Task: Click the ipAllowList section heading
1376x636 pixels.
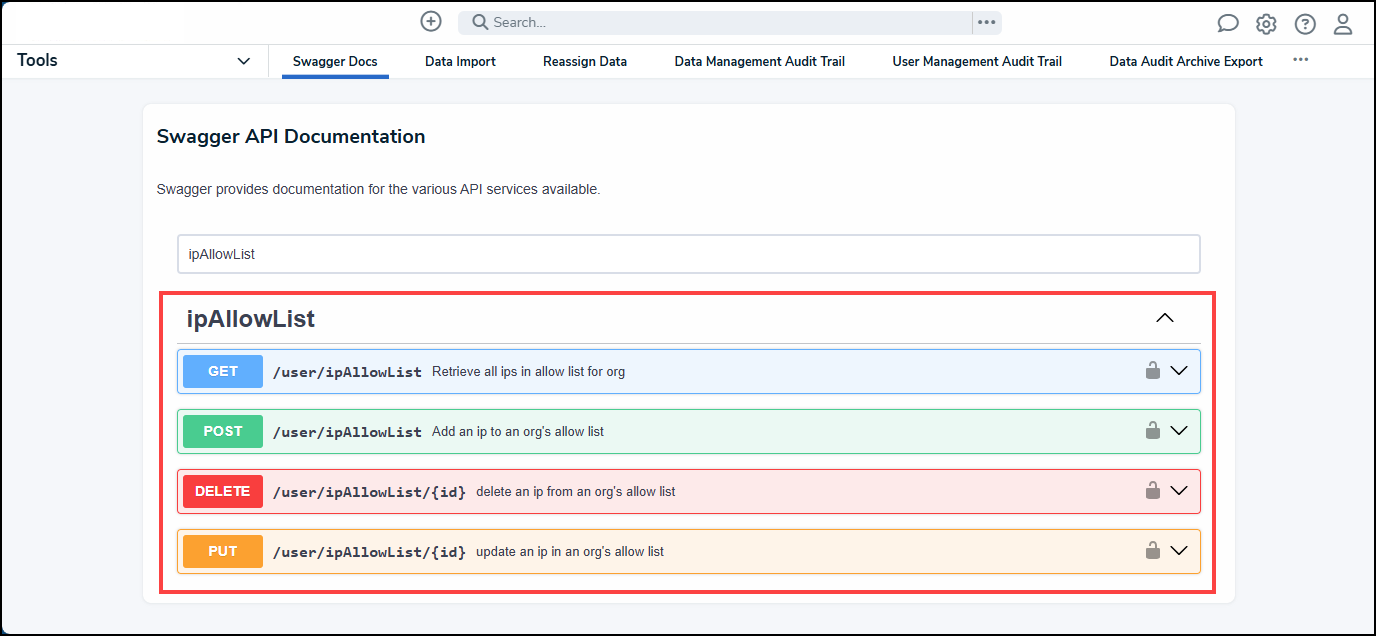Action: pos(251,319)
